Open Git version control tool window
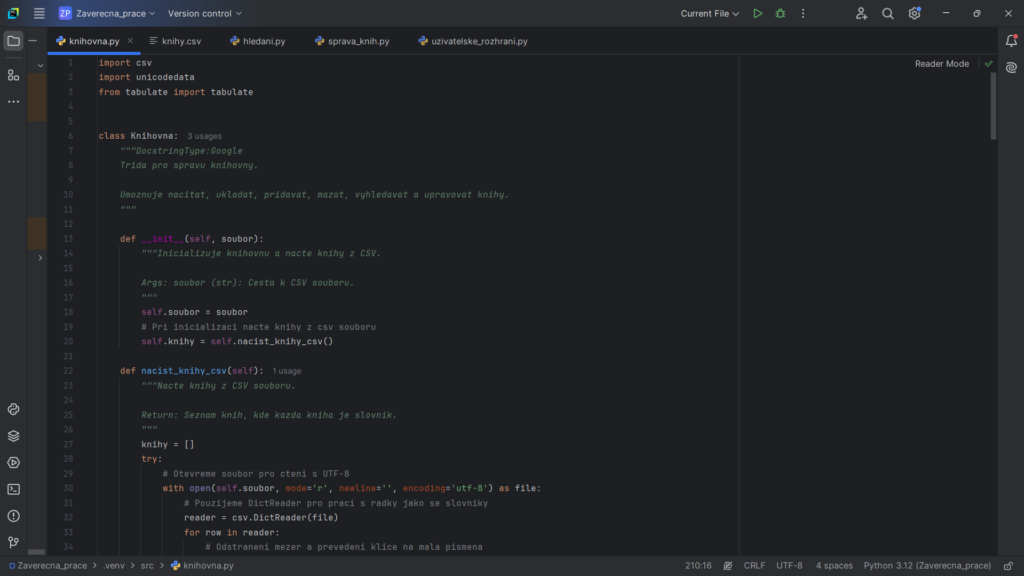Viewport: 1024px width, 576px height. tap(13, 542)
